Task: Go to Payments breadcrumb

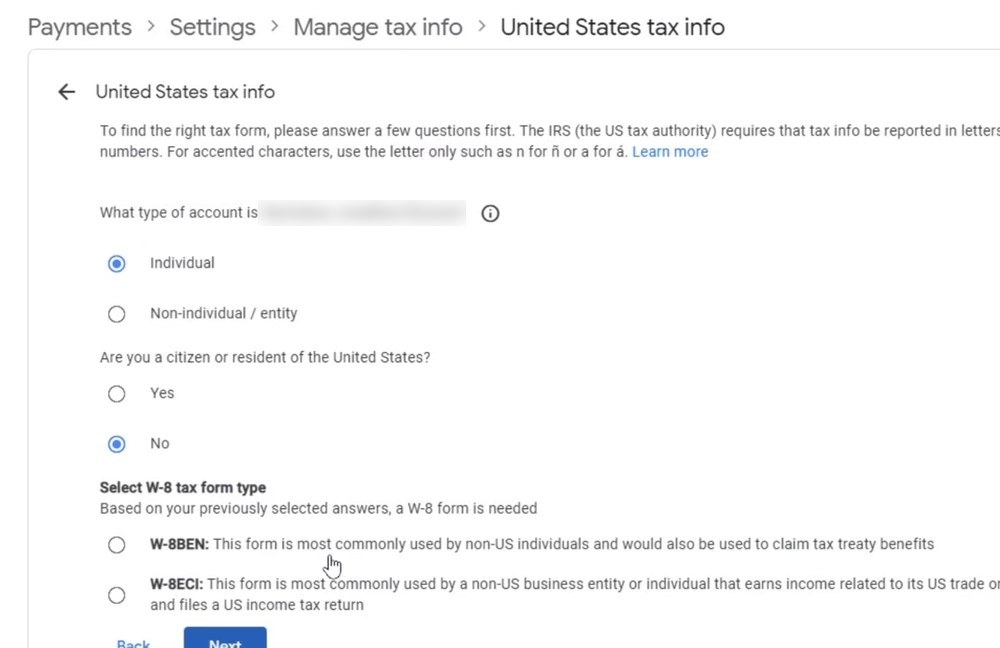Action: coord(80,27)
